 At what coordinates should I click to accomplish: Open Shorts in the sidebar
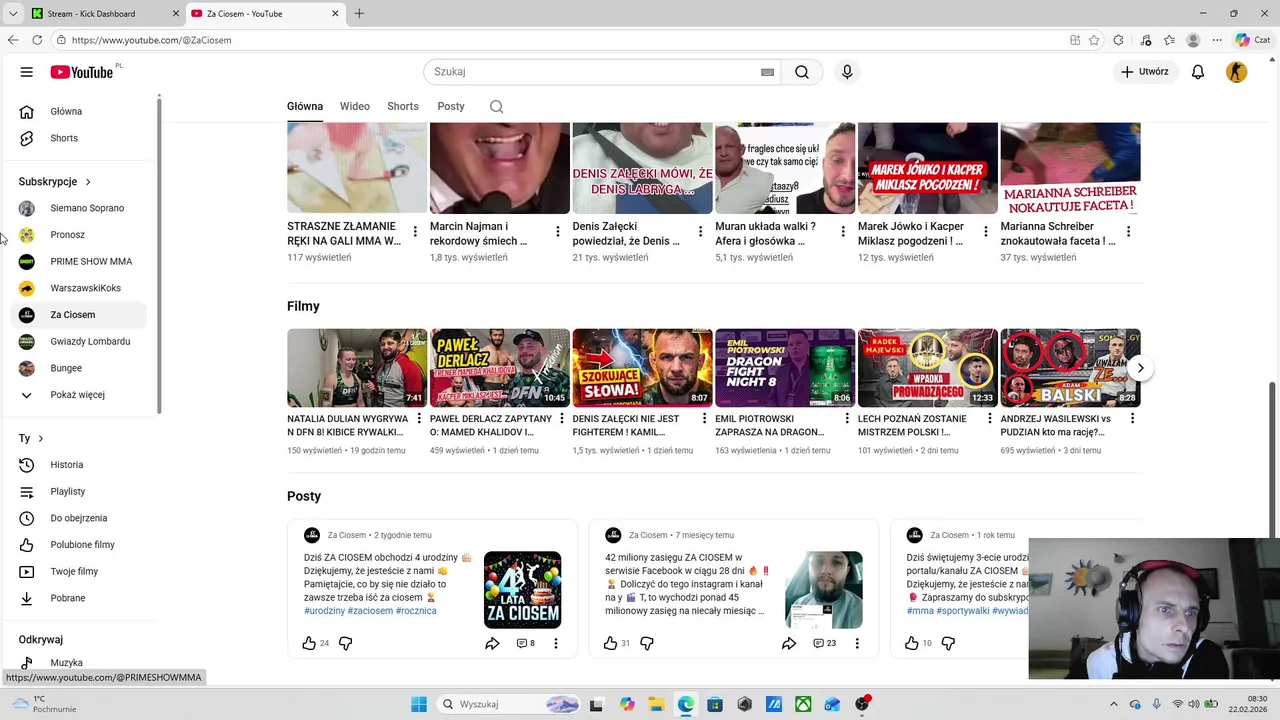click(79, 138)
